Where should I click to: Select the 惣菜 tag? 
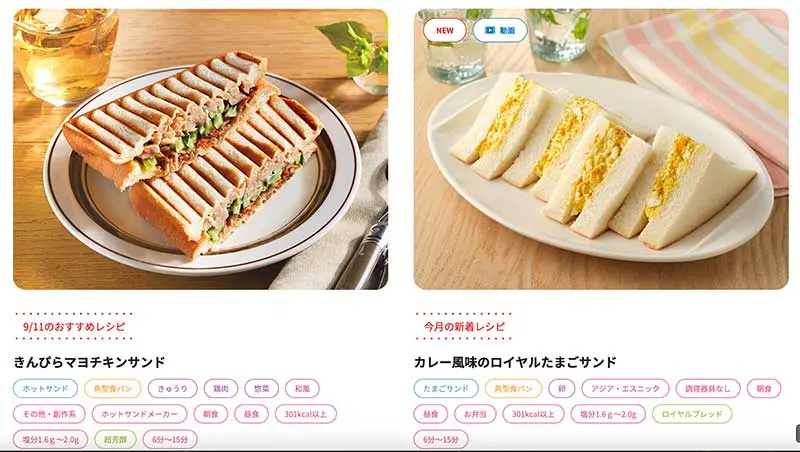click(262, 388)
